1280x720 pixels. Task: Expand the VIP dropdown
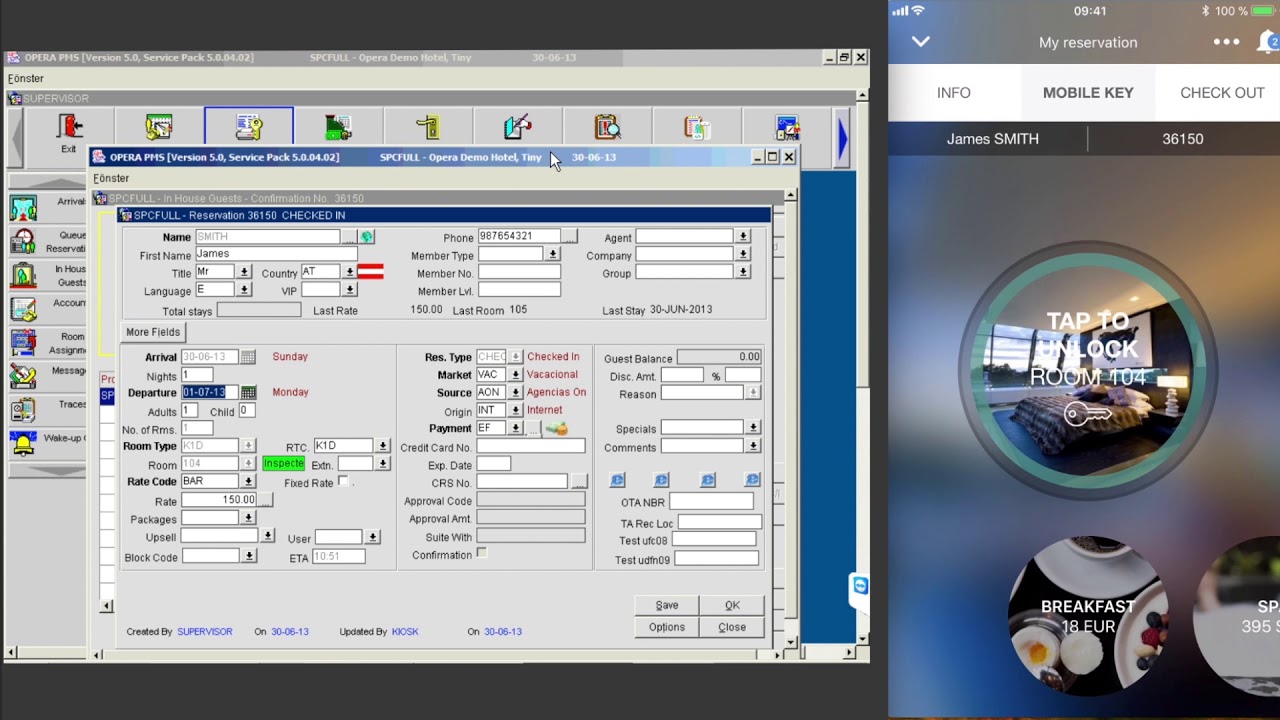pyautogui.click(x=349, y=290)
